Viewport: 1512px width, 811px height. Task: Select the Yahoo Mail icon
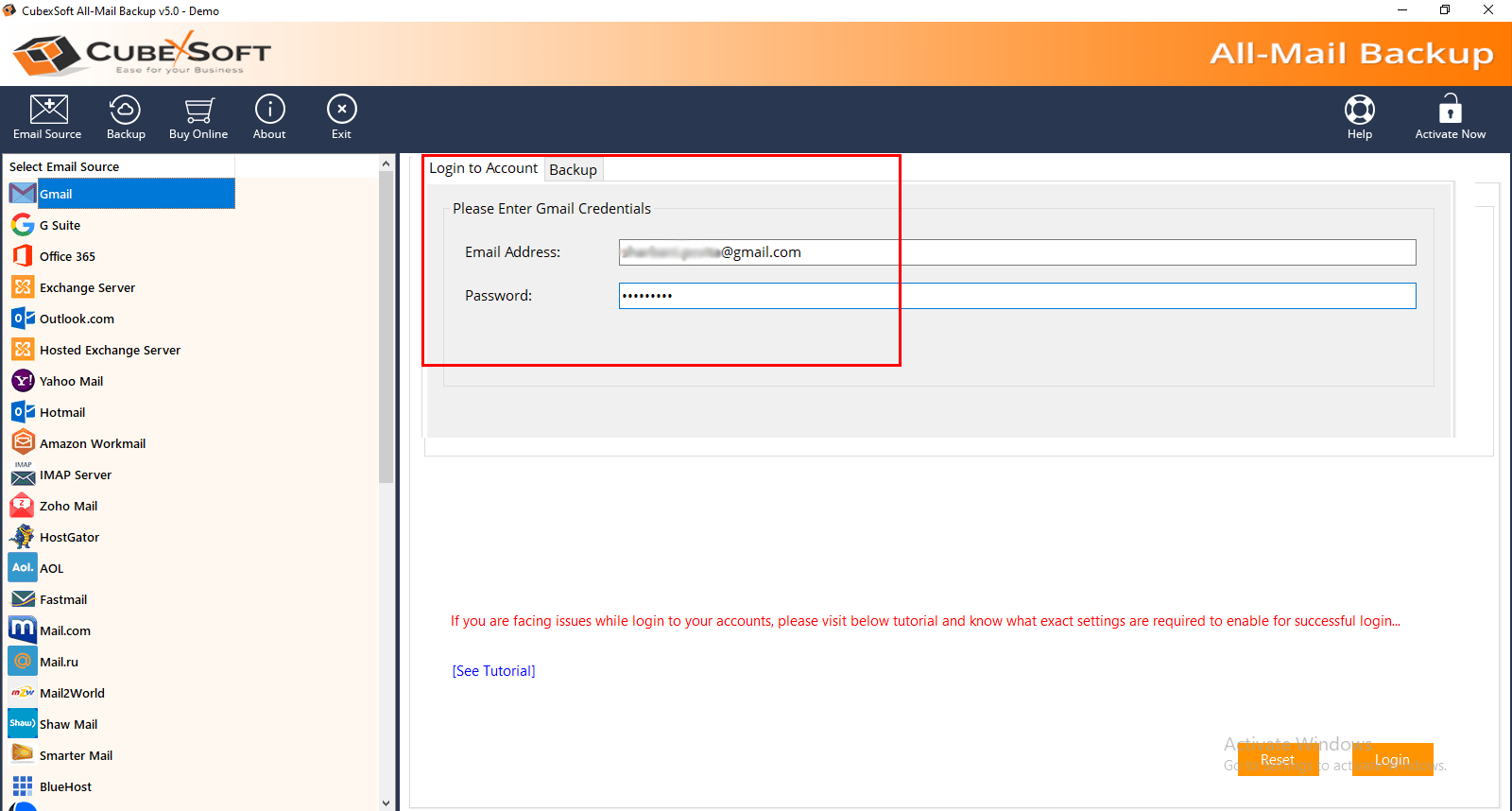point(23,381)
